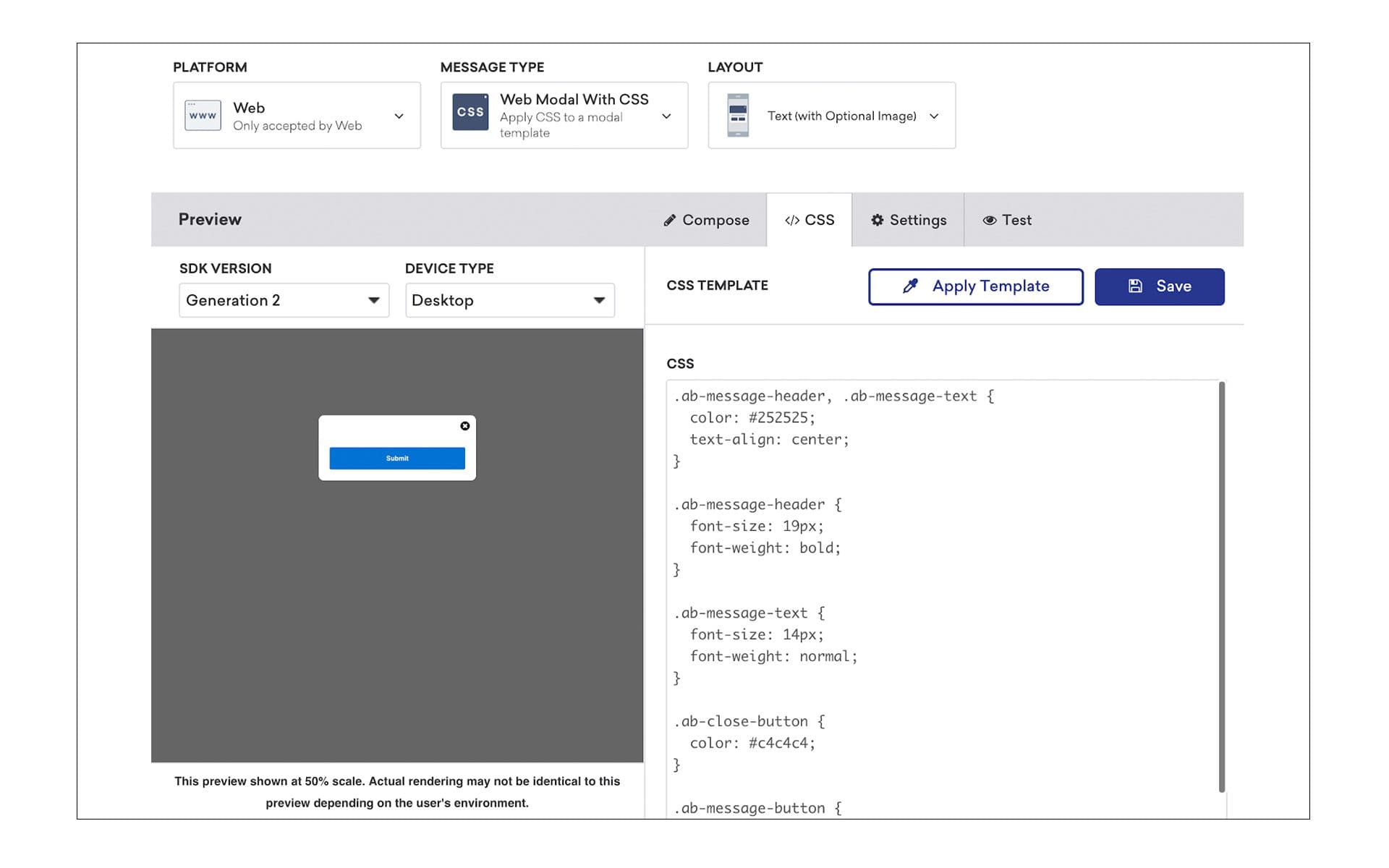Click the pencil icon beside Compose

click(x=670, y=220)
